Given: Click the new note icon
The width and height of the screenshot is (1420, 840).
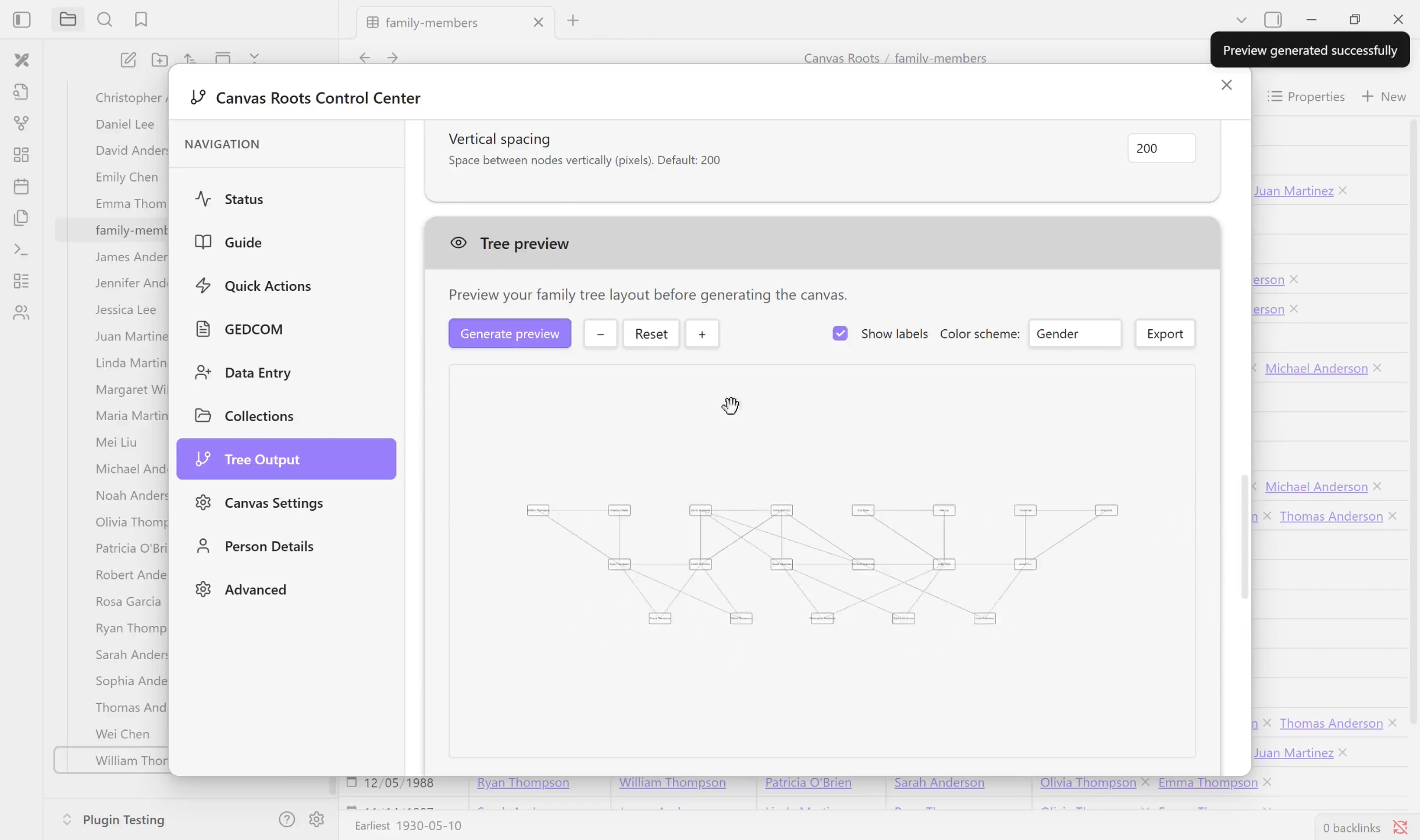Looking at the screenshot, I should coord(128,59).
